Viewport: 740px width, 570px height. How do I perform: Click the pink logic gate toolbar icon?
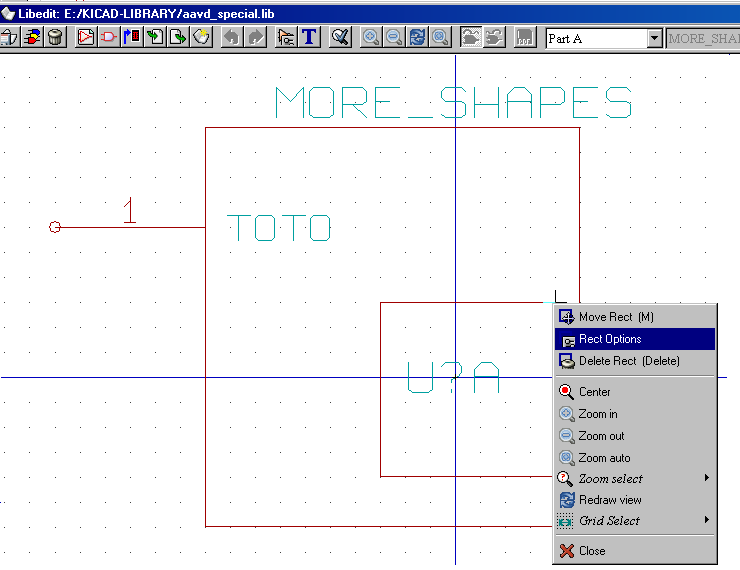coord(109,38)
